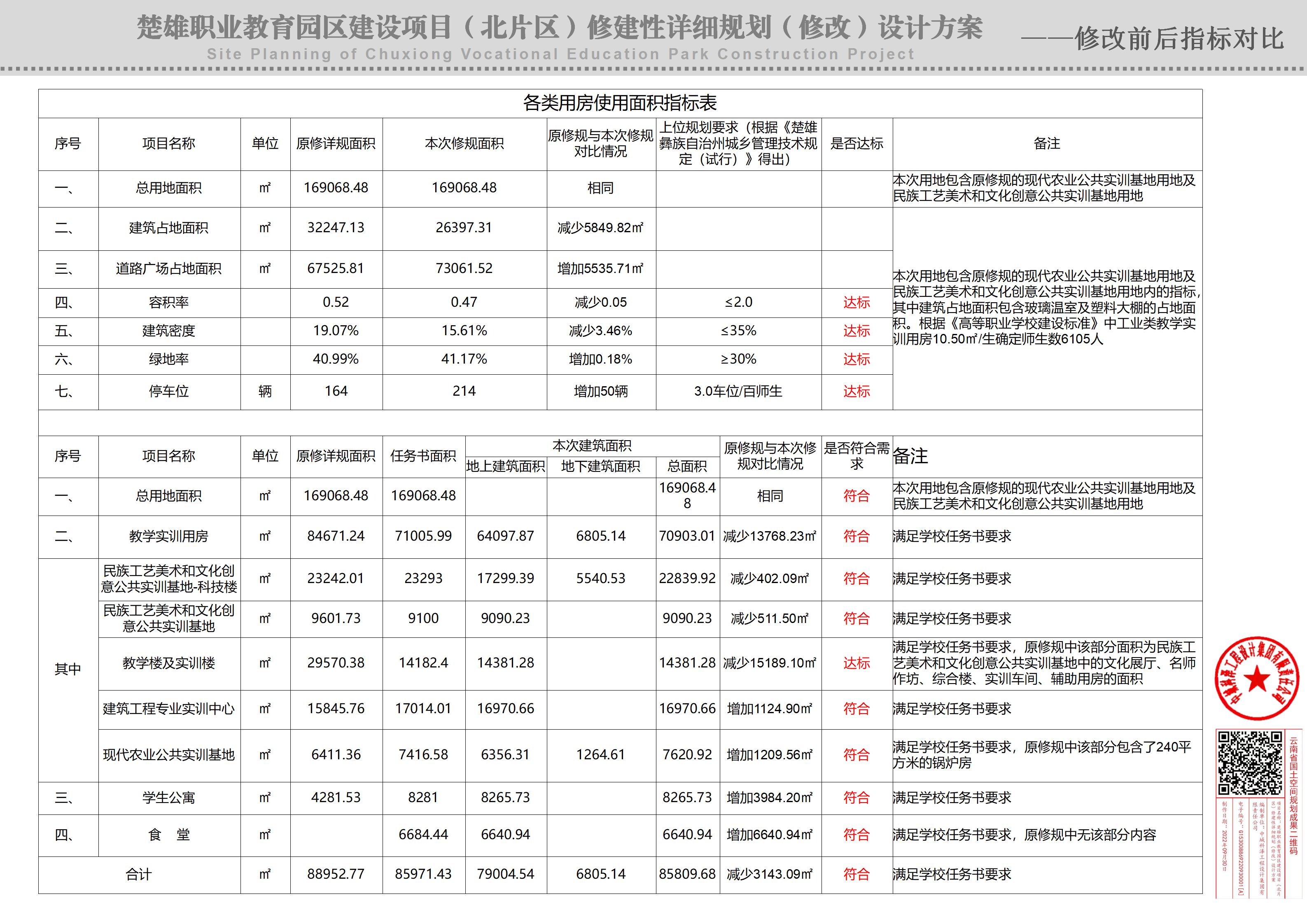The height and width of the screenshot is (924, 1307).
Task: Click the '≤35%' building density requirement cell
Action: (x=738, y=331)
